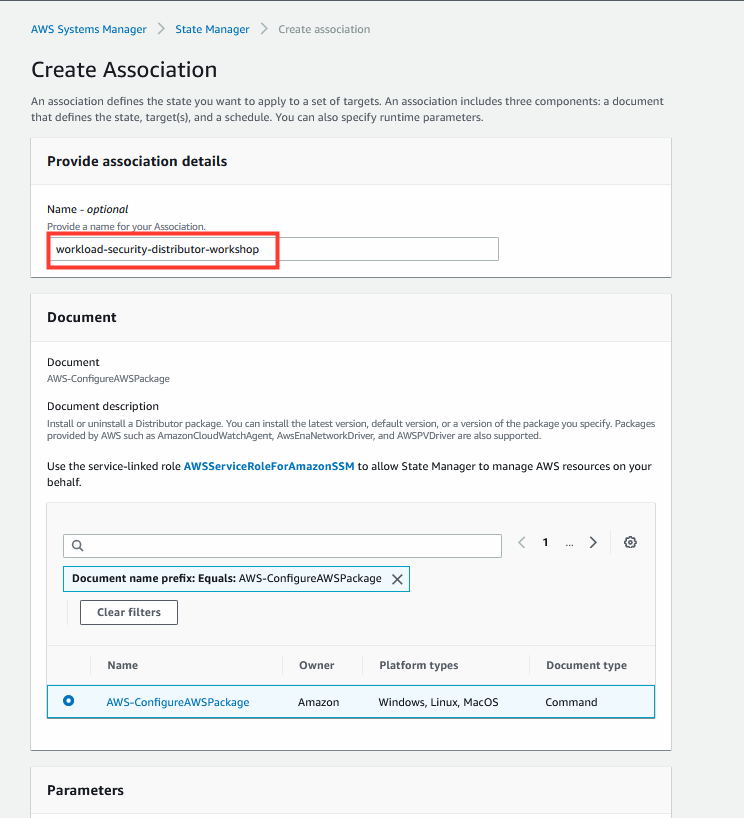Viewport: 744px width, 818px height.
Task: Click the Create association breadcrumb text
Action: coord(324,29)
